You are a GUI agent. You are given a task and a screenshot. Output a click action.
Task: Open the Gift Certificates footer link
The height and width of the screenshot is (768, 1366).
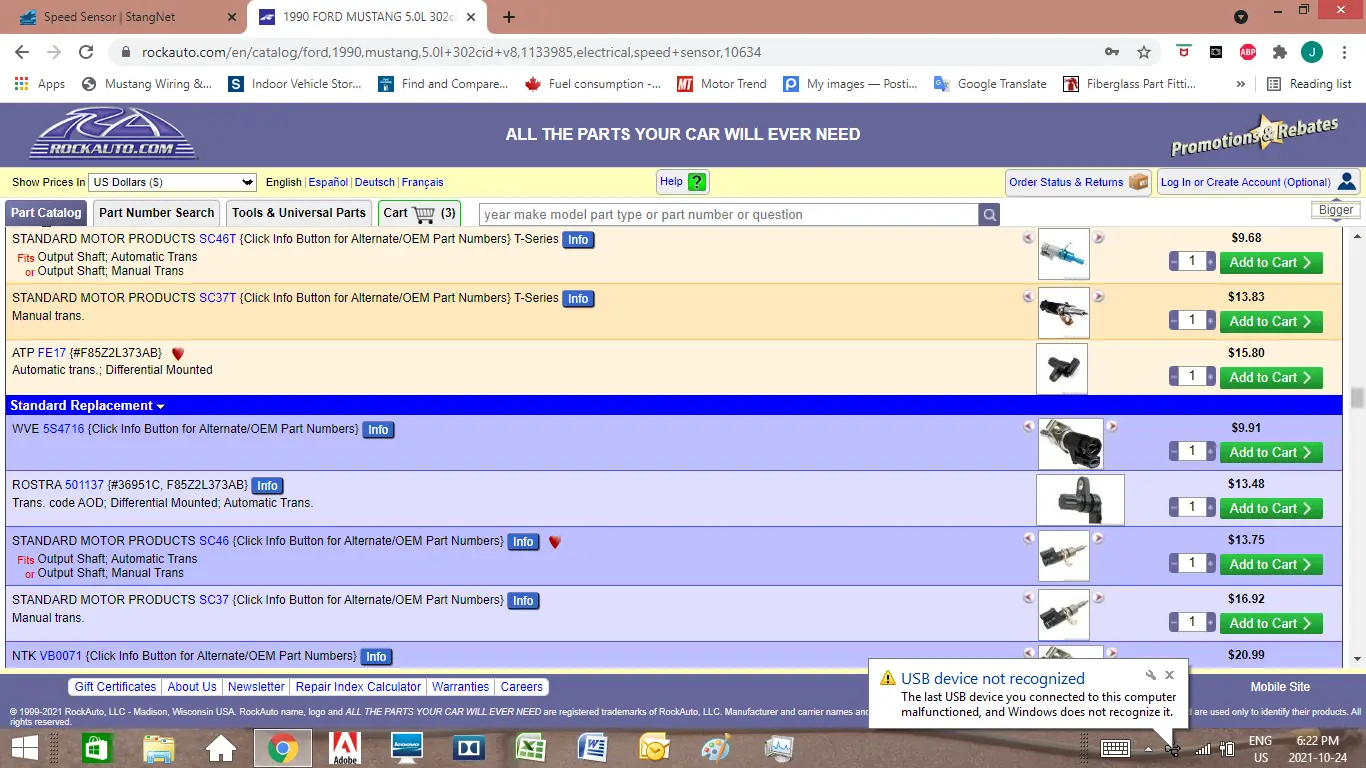click(x=115, y=687)
